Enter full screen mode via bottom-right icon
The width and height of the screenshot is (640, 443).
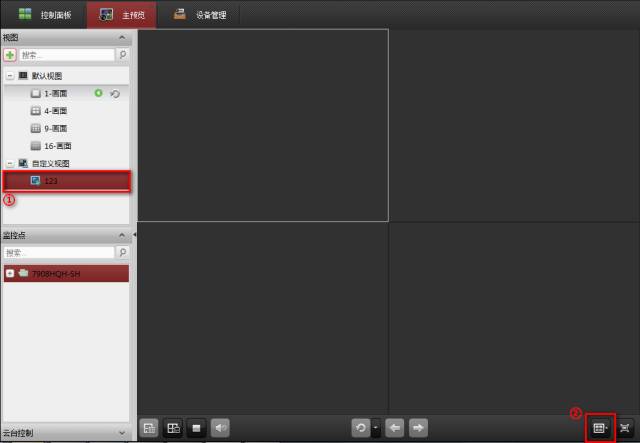(x=627, y=428)
